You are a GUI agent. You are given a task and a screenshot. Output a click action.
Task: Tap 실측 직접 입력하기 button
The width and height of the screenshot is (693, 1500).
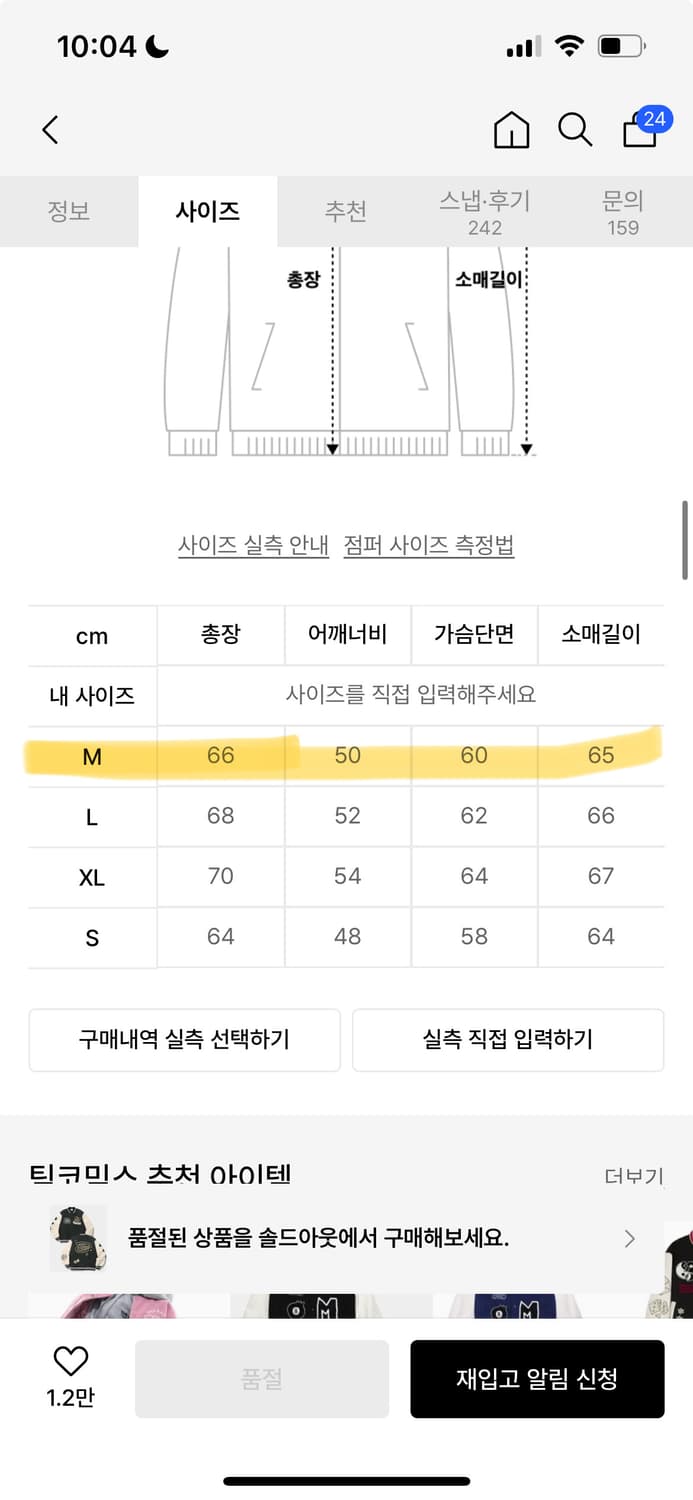pos(508,1040)
